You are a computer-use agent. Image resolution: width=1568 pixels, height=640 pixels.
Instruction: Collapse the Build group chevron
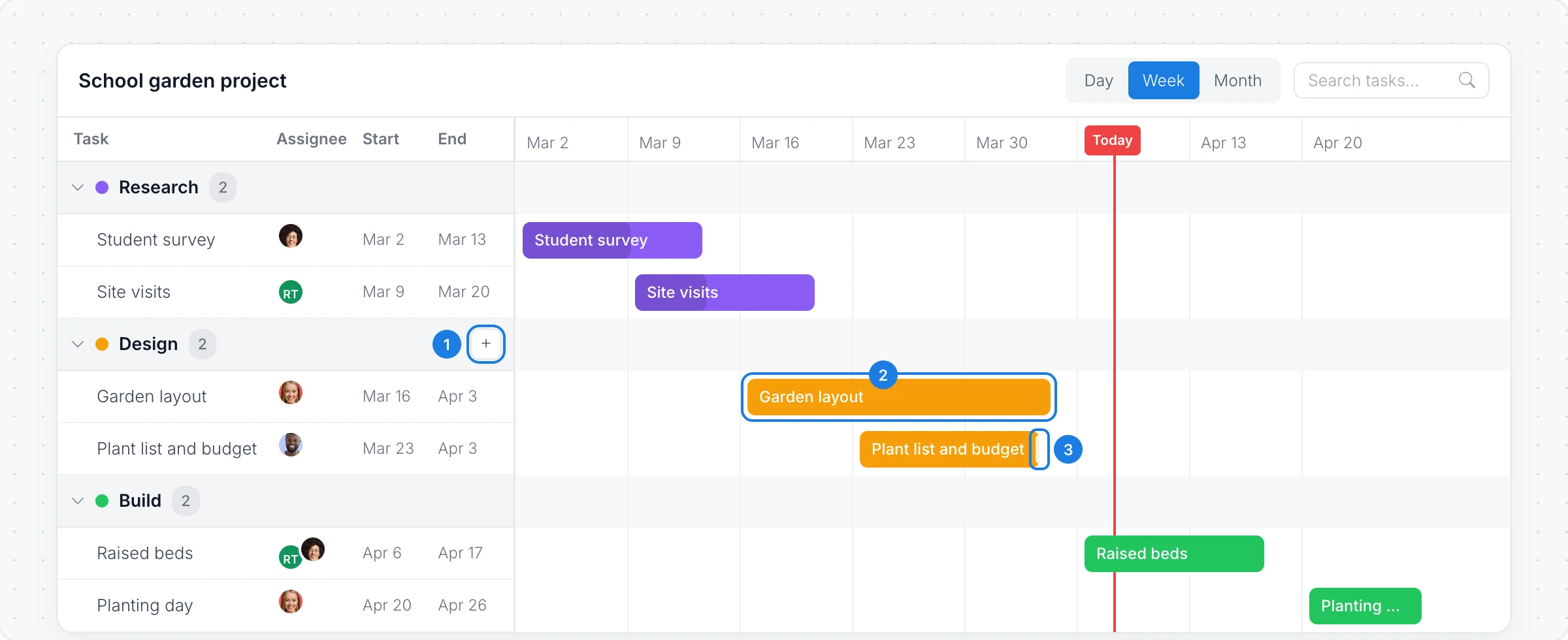78,501
